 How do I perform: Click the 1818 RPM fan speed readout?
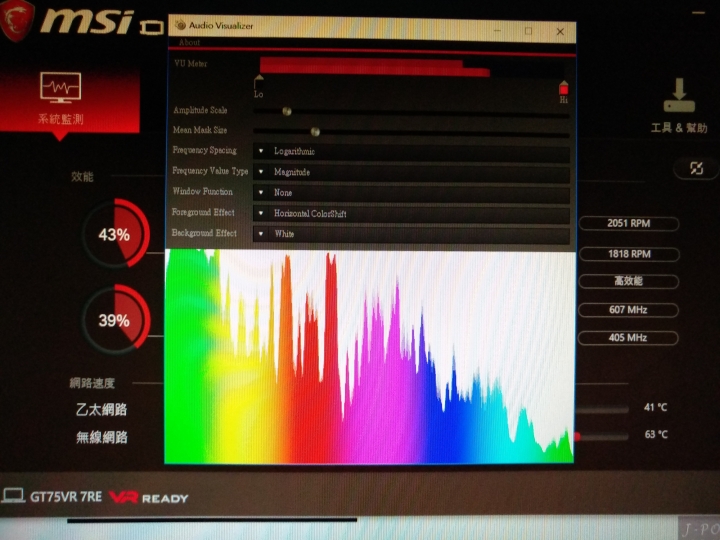pyautogui.click(x=629, y=254)
